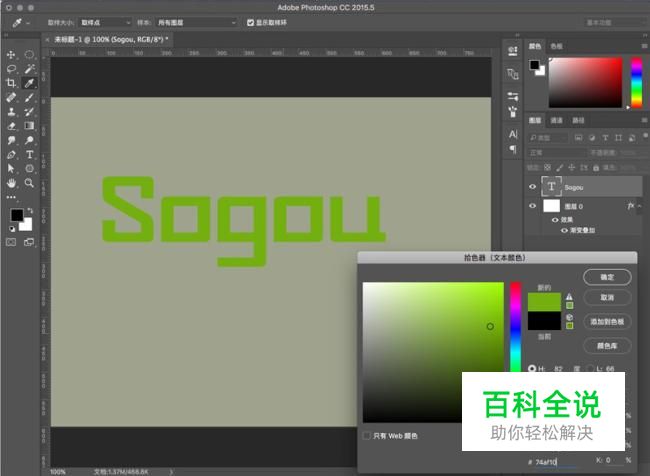This screenshot has height=476, width=650.
Task: Select the Eraser tool
Action: click(x=11, y=126)
